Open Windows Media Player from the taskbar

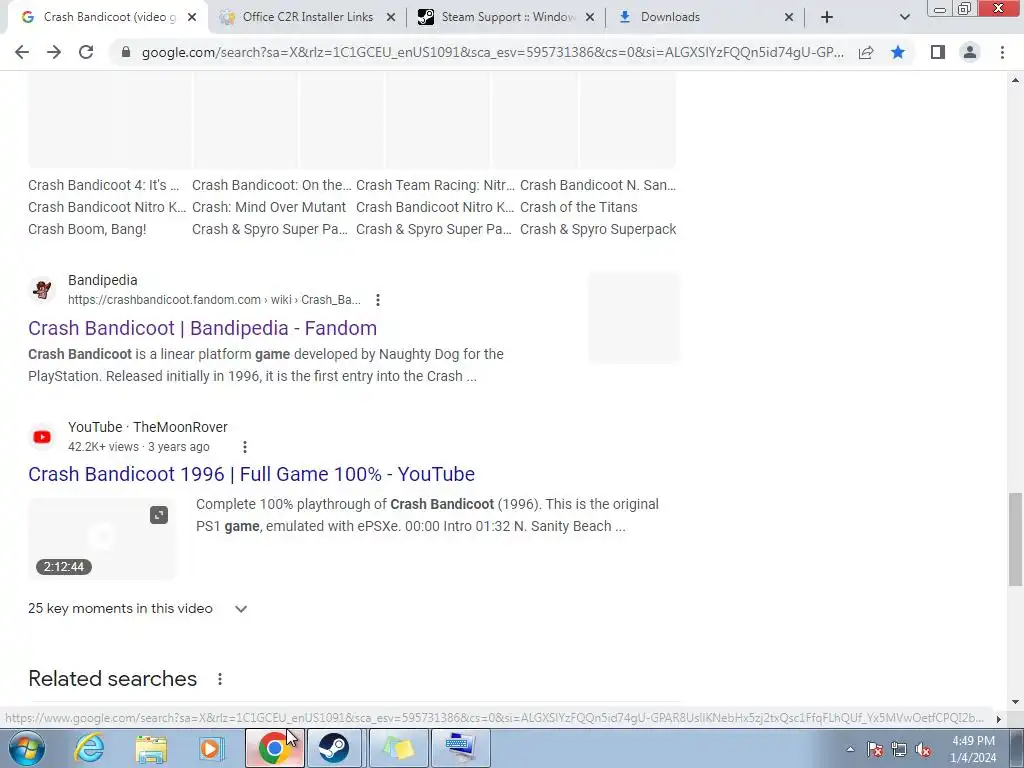tap(212, 748)
